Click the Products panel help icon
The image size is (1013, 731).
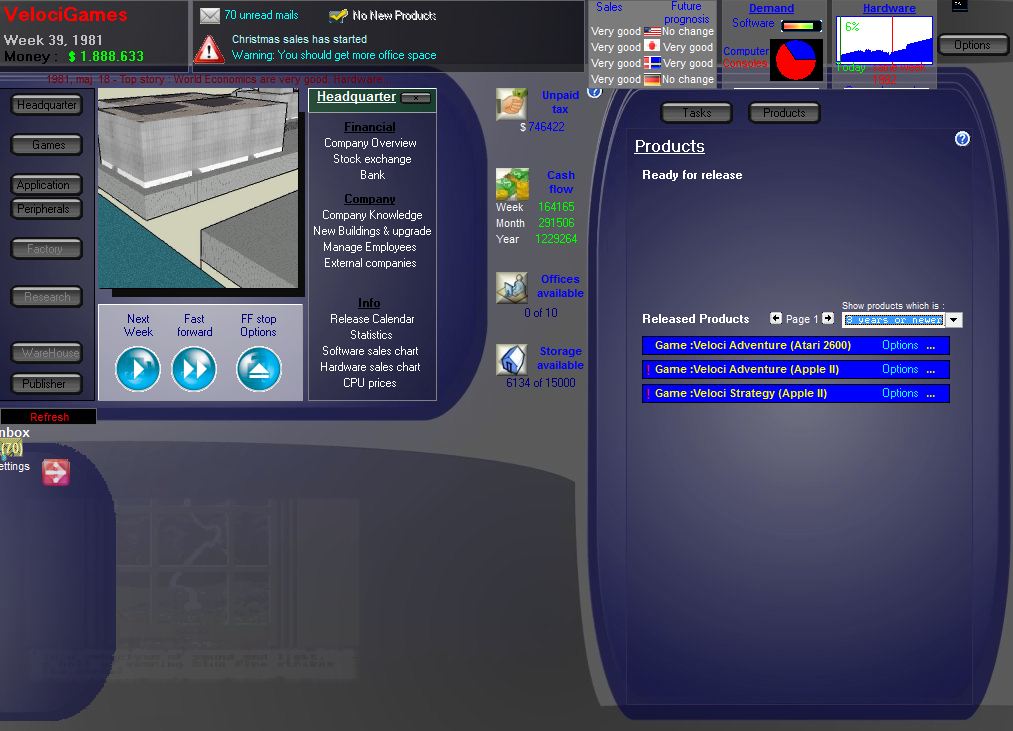point(962,139)
